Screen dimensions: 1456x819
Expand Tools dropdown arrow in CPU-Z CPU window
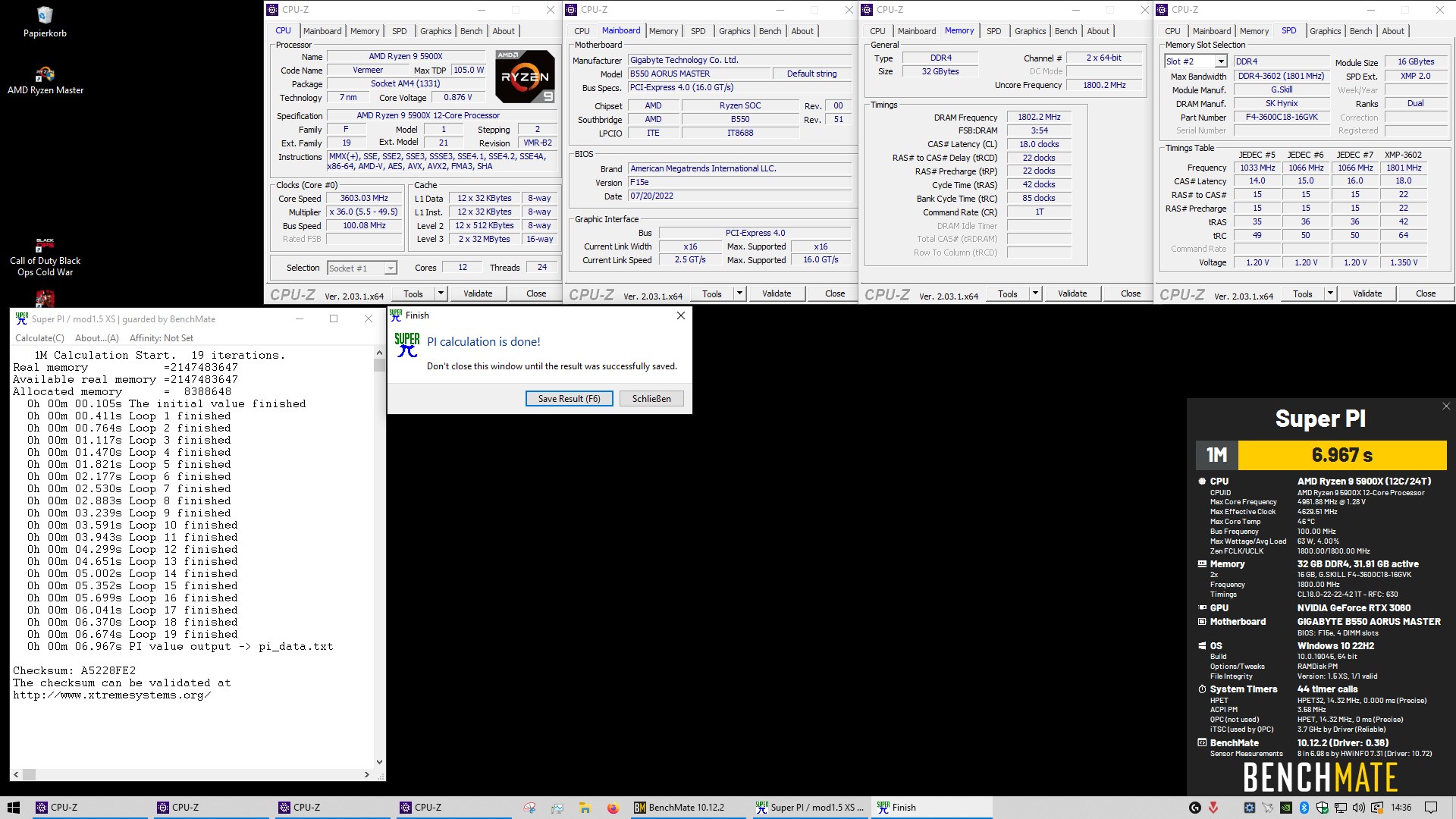coord(440,293)
